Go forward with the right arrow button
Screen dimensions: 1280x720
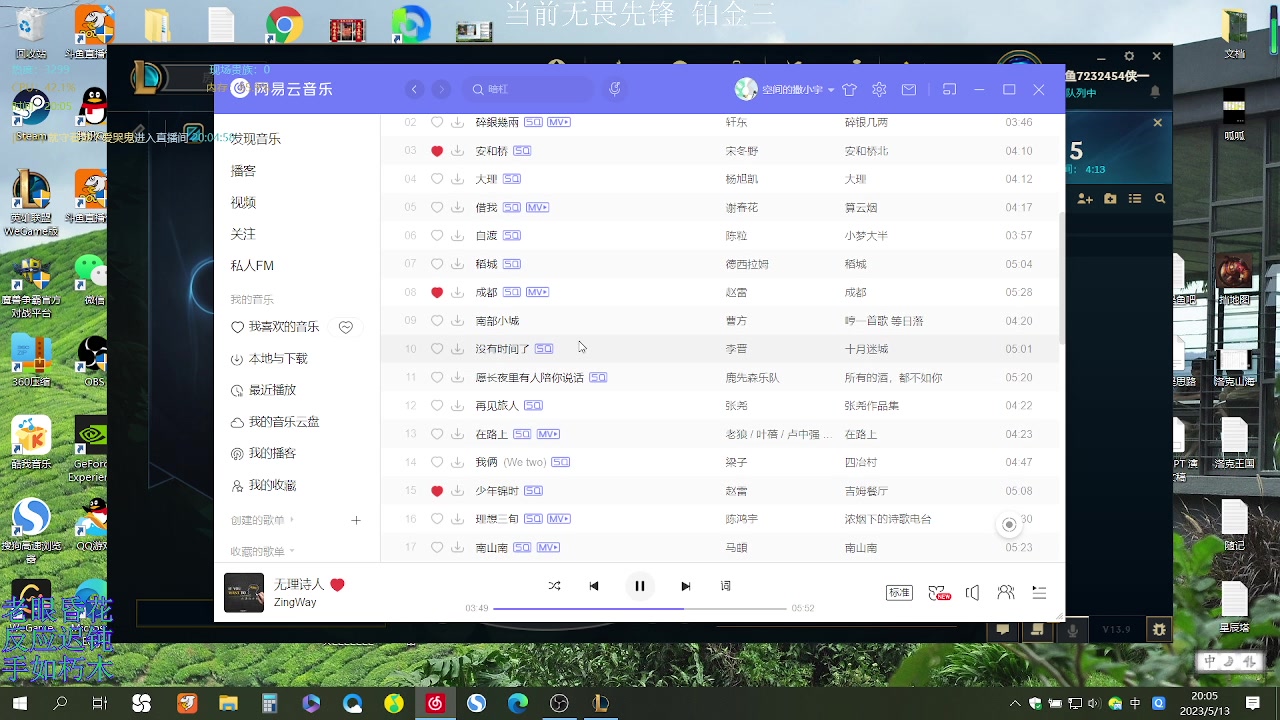coord(441,89)
